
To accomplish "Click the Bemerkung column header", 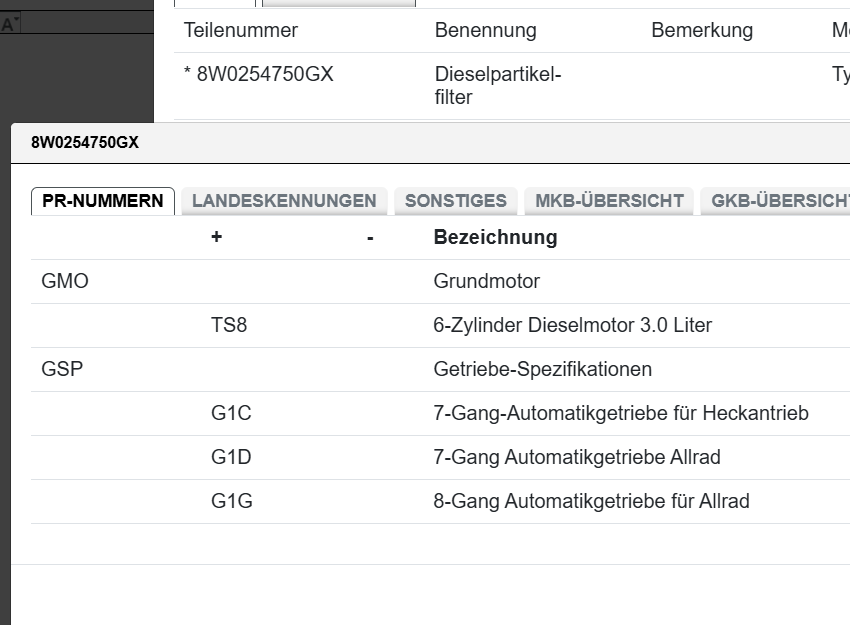I will [702, 30].
